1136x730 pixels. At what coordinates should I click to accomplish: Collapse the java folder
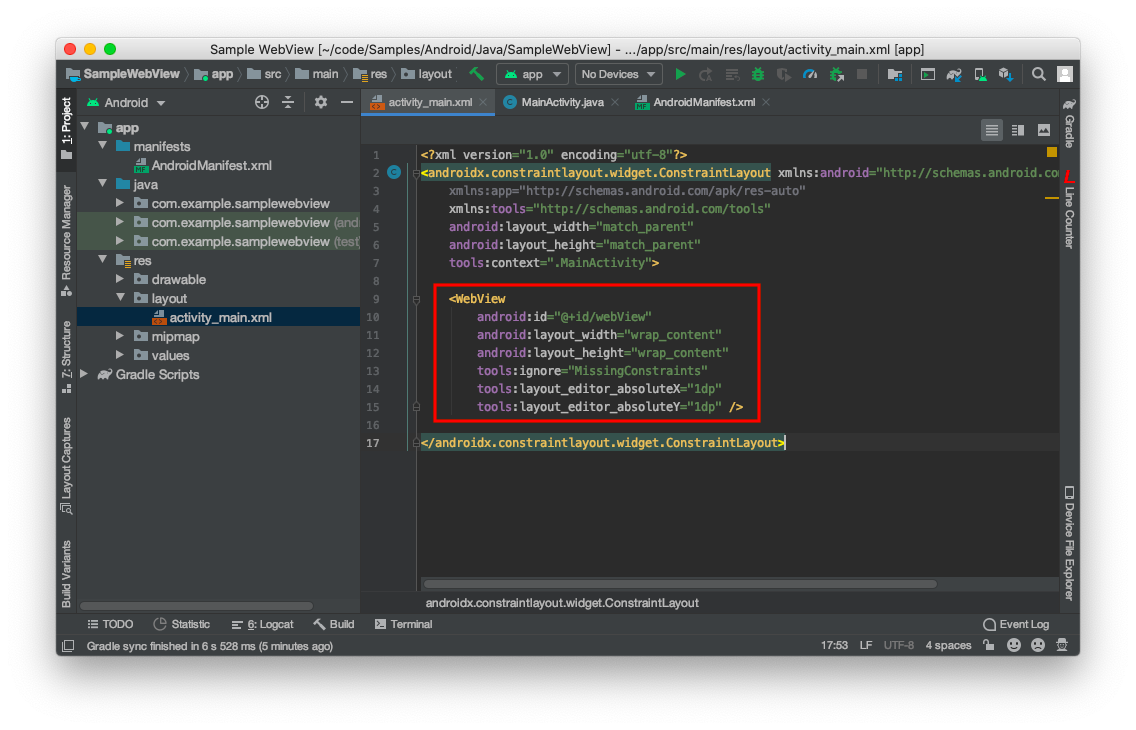point(103,184)
